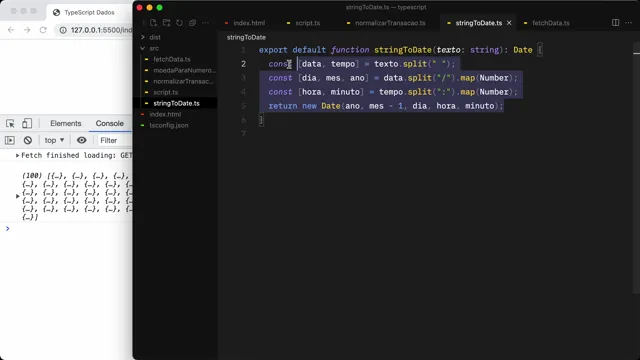This screenshot has width=640, height=360.
Task: Click the red close button of VS Code
Action: 140,7
